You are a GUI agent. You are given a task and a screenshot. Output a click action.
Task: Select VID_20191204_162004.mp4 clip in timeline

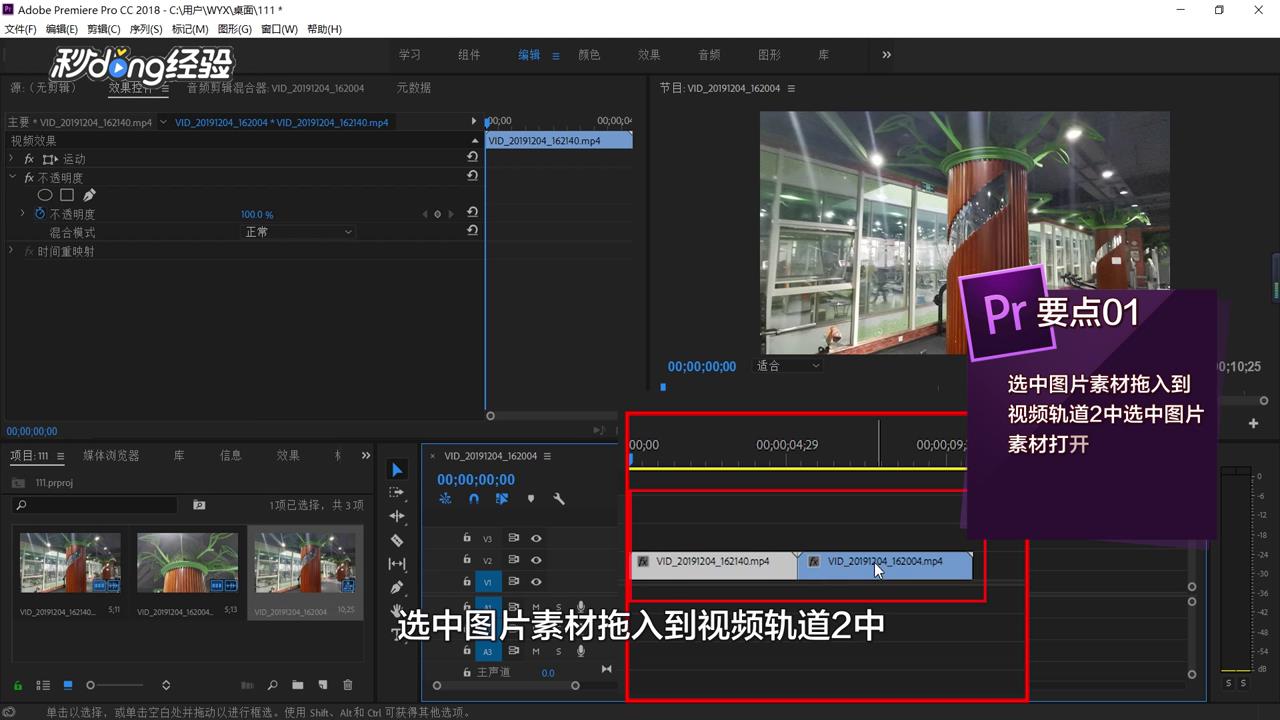coord(885,565)
